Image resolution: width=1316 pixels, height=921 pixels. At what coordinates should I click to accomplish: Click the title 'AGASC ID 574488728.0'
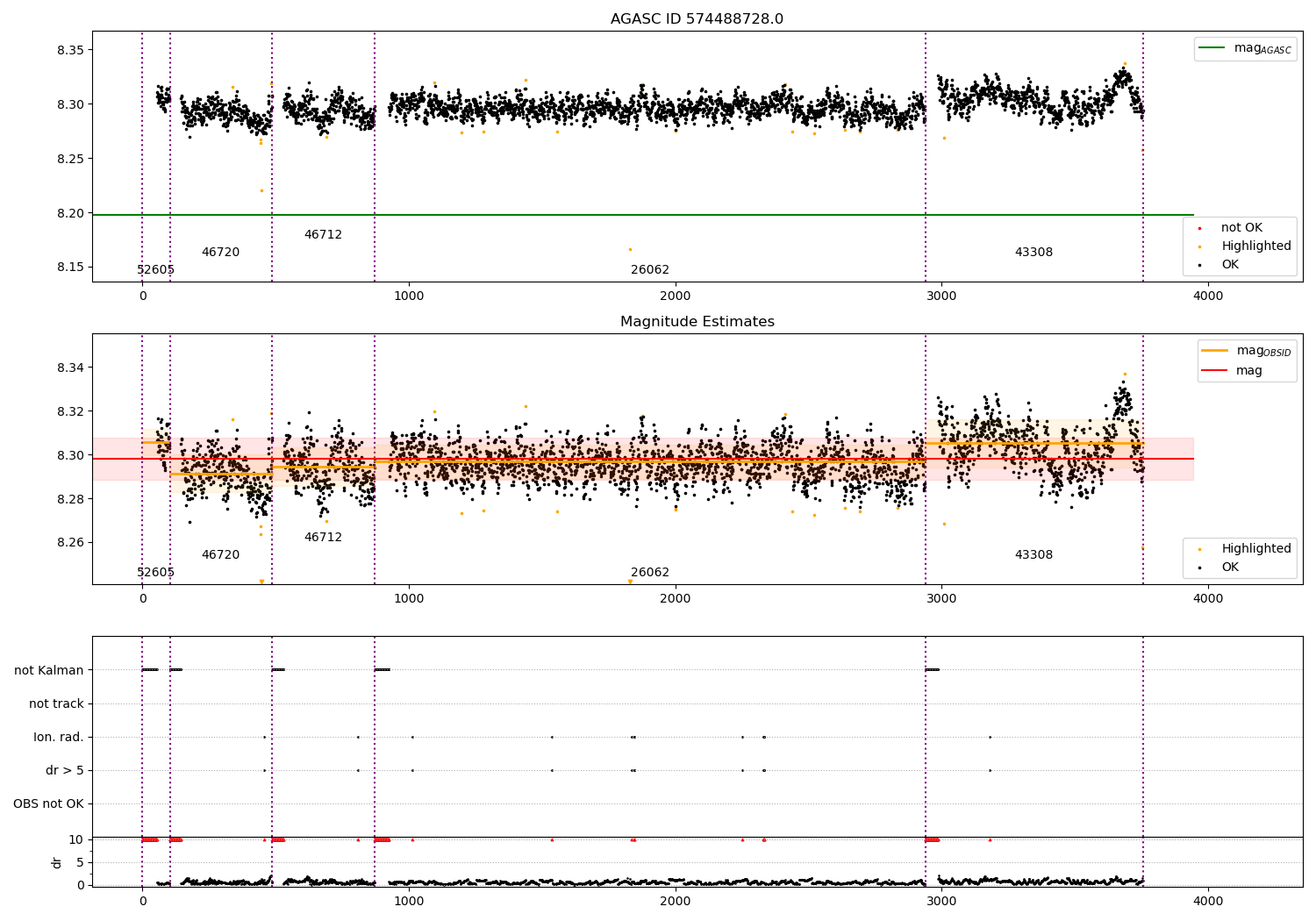tap(697, 19)
